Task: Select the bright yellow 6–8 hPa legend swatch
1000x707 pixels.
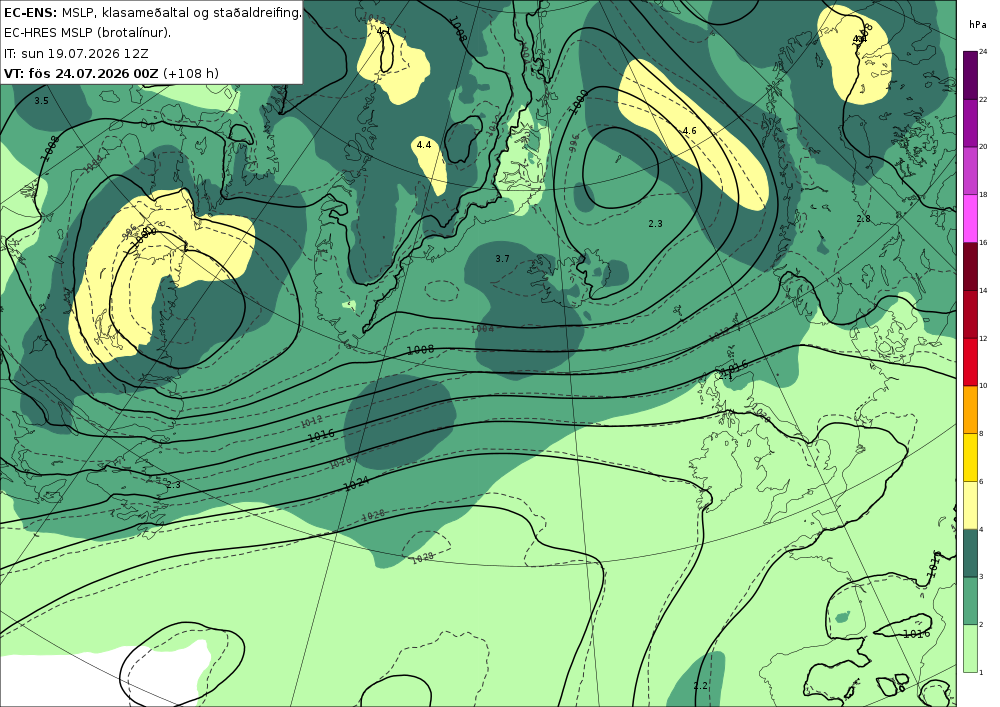Action: [x=971, y=457]
